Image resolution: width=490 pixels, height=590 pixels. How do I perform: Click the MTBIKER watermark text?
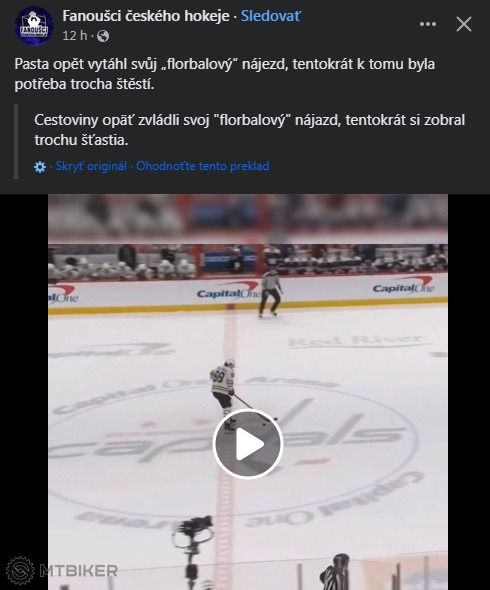pyautogui.click(x=79, y=571)
